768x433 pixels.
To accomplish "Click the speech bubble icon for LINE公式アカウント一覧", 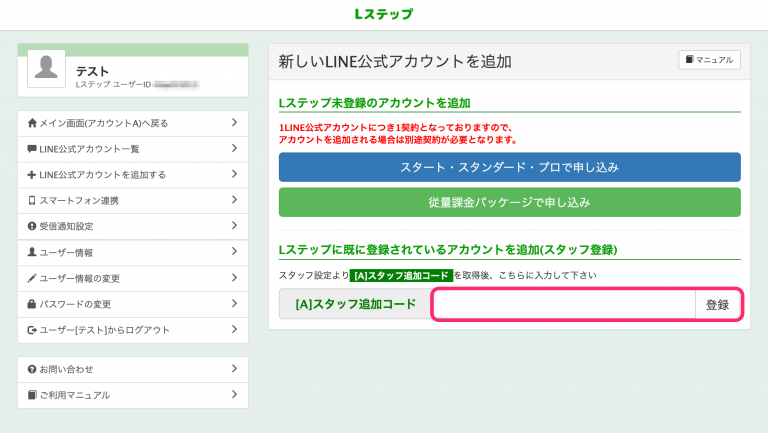I will coord(32,149).
